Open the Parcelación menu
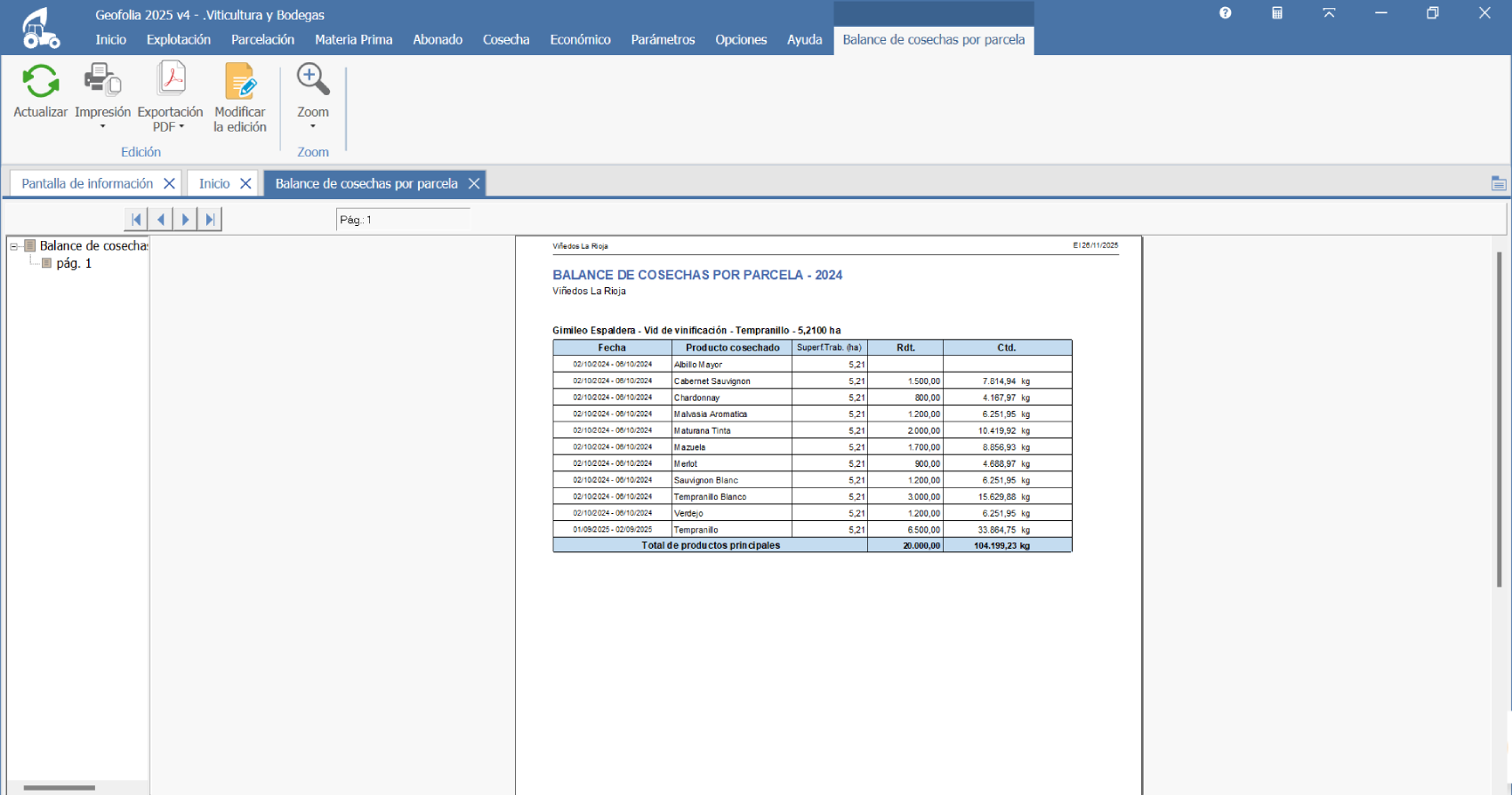 [x=262, y=40]
